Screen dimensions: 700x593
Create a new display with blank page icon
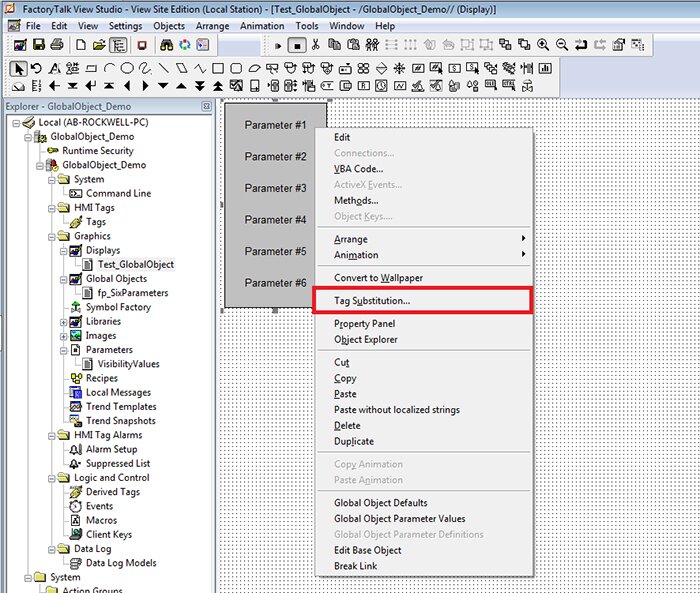pos(81,45)
